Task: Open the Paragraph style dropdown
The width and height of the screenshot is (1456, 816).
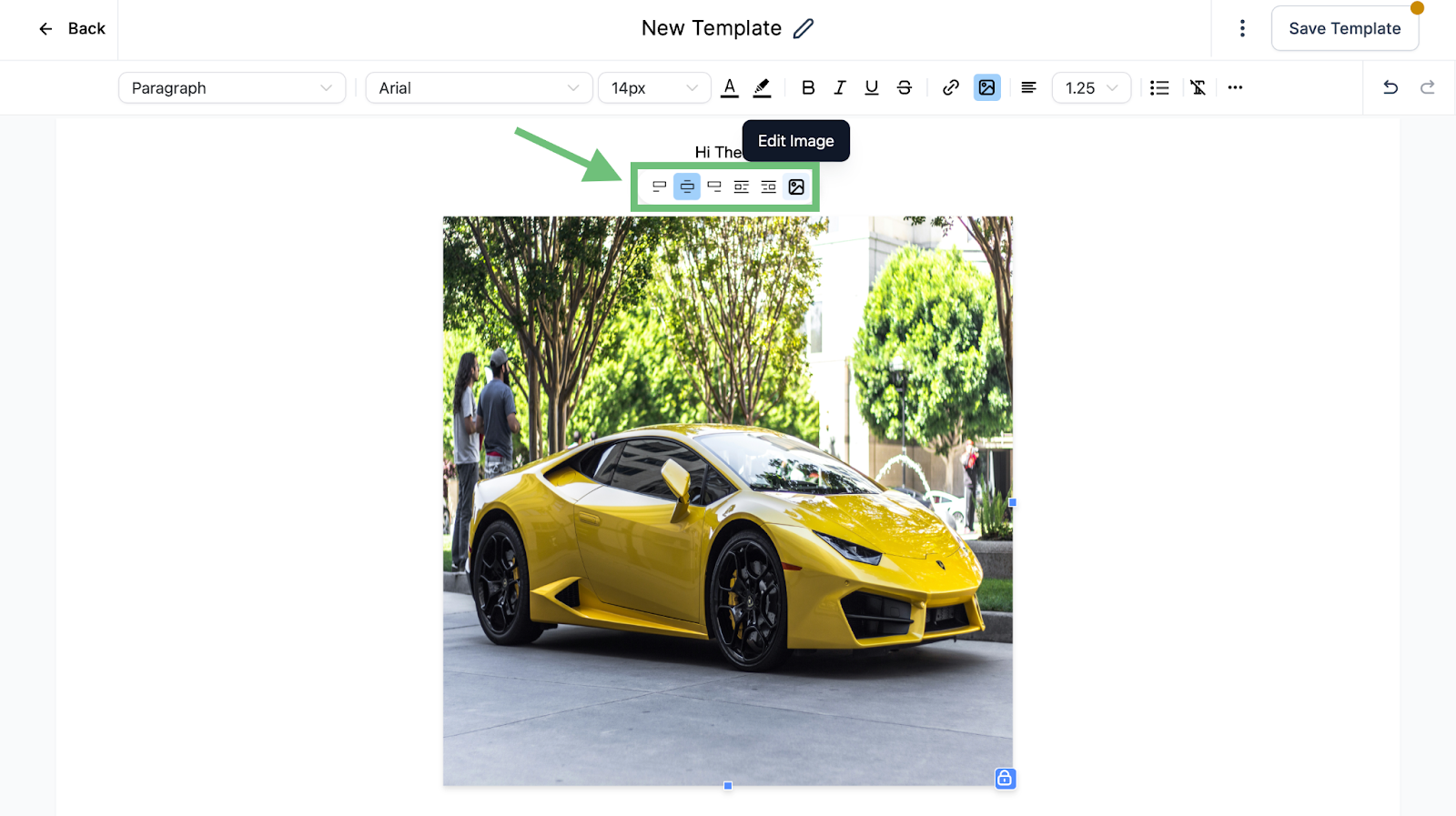Action: (x=232, y=88)
